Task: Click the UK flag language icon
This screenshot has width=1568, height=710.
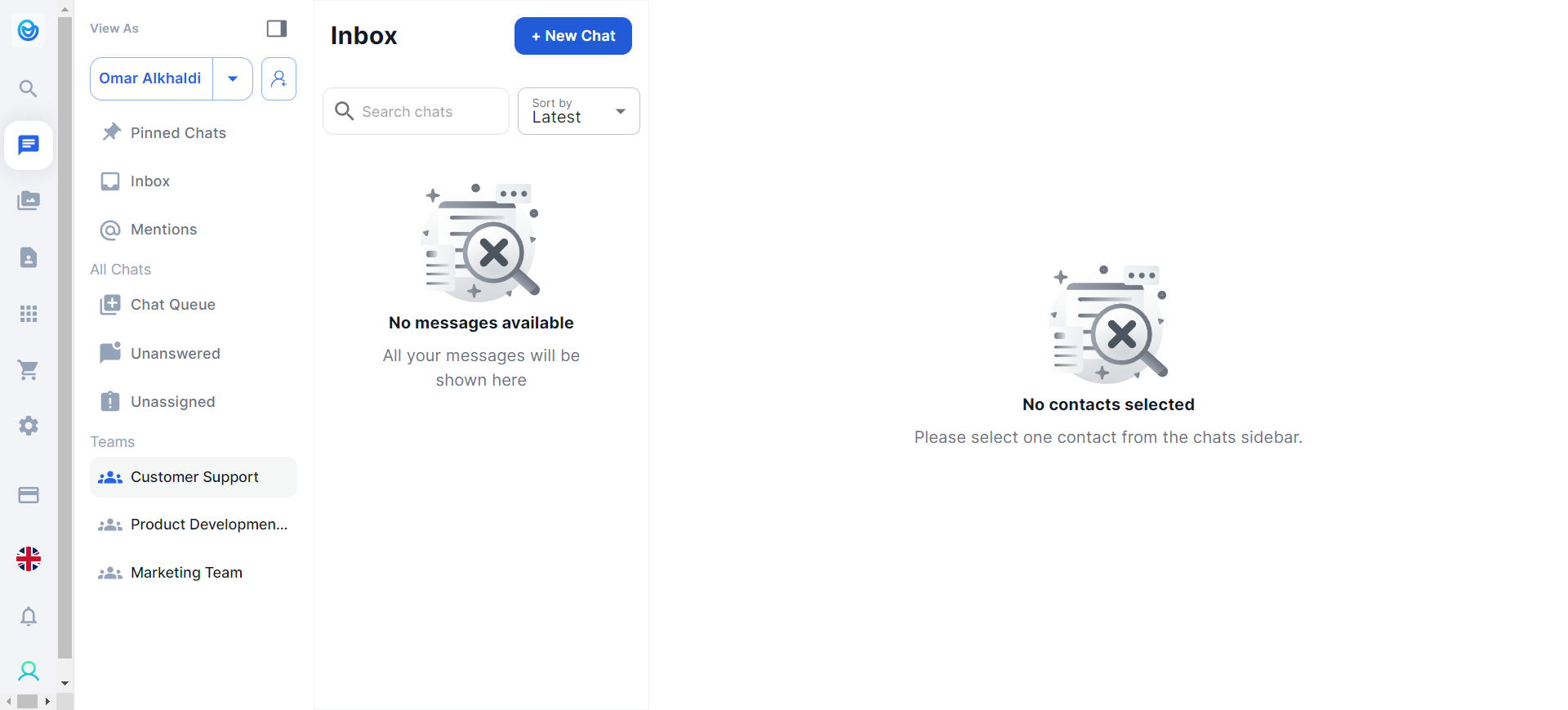Action: tap(29, 559)
